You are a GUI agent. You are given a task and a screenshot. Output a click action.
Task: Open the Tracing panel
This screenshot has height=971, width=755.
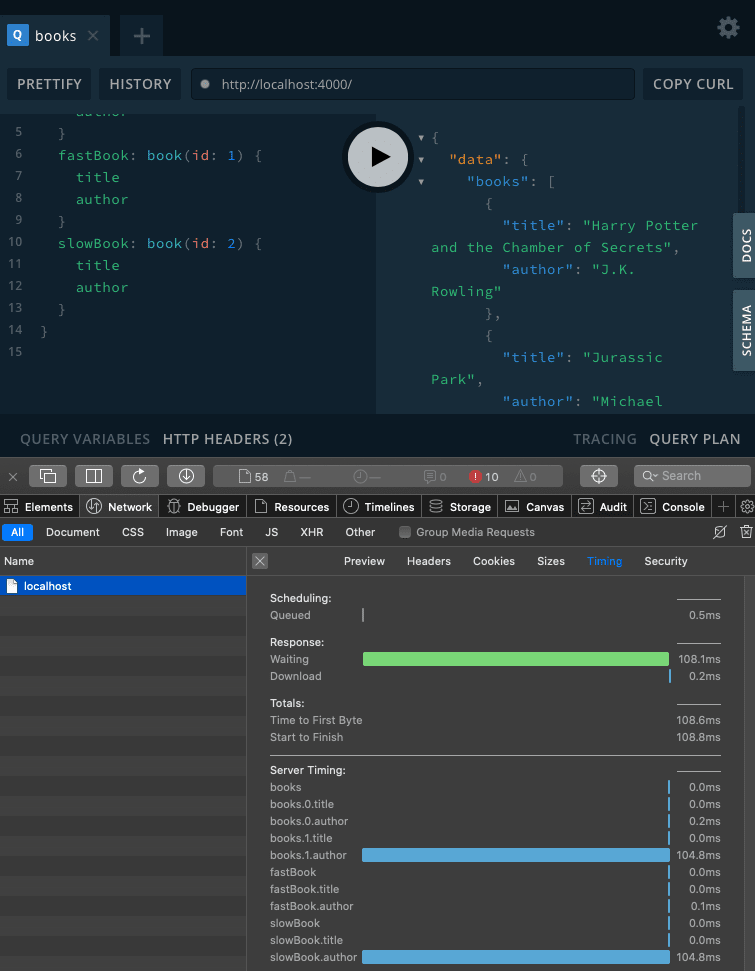pyautogui.click(x=604, y=439)
